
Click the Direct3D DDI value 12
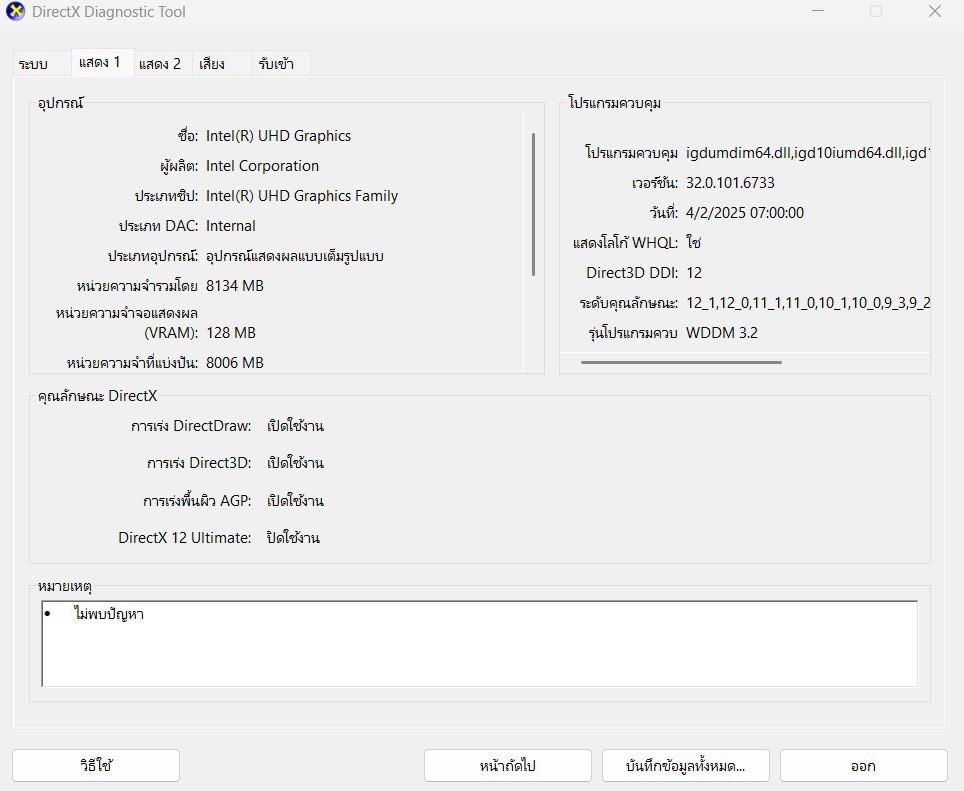694,272
